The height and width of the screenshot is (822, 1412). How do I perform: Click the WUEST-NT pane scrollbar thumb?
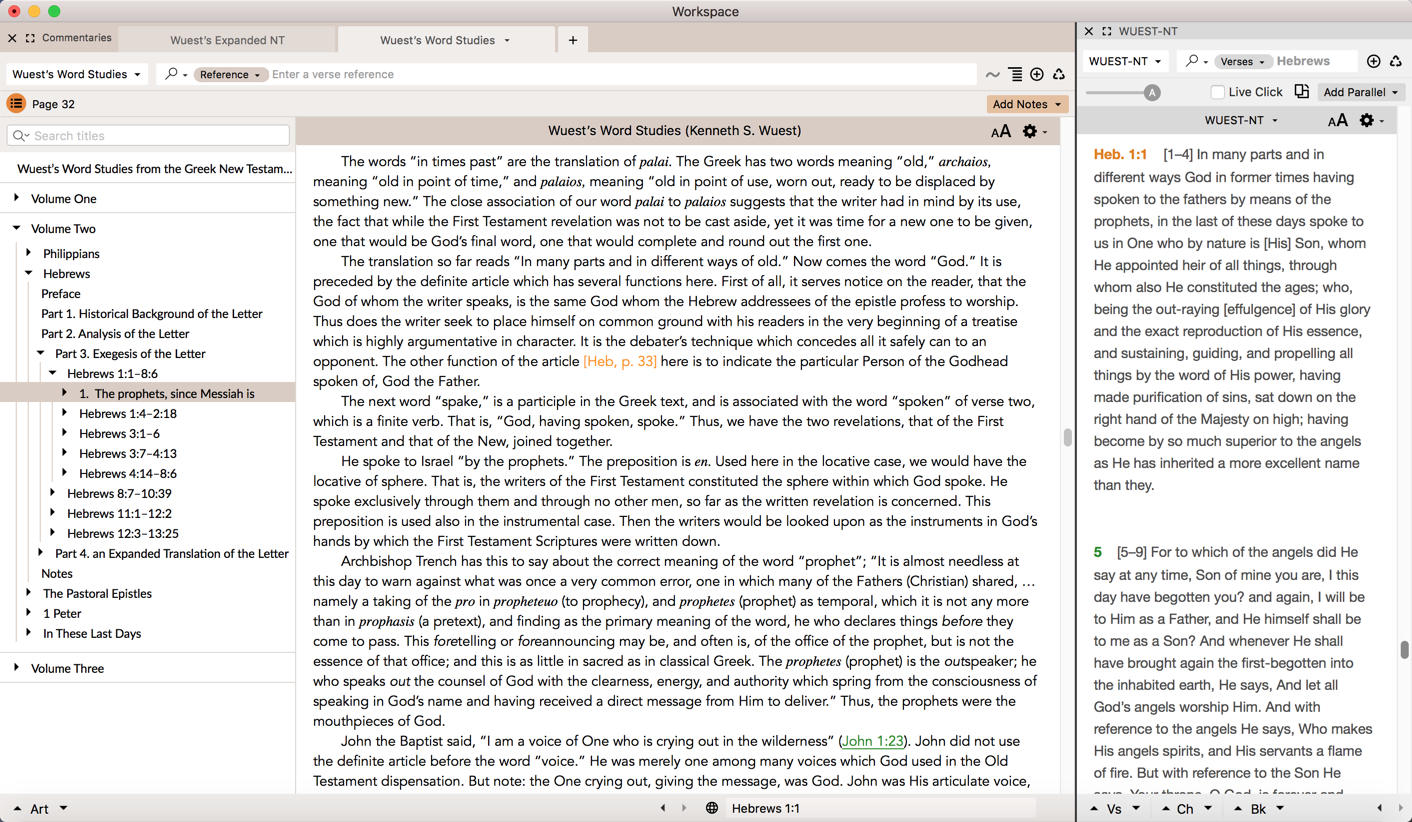pyautogui.click(x=1404, y=650)
